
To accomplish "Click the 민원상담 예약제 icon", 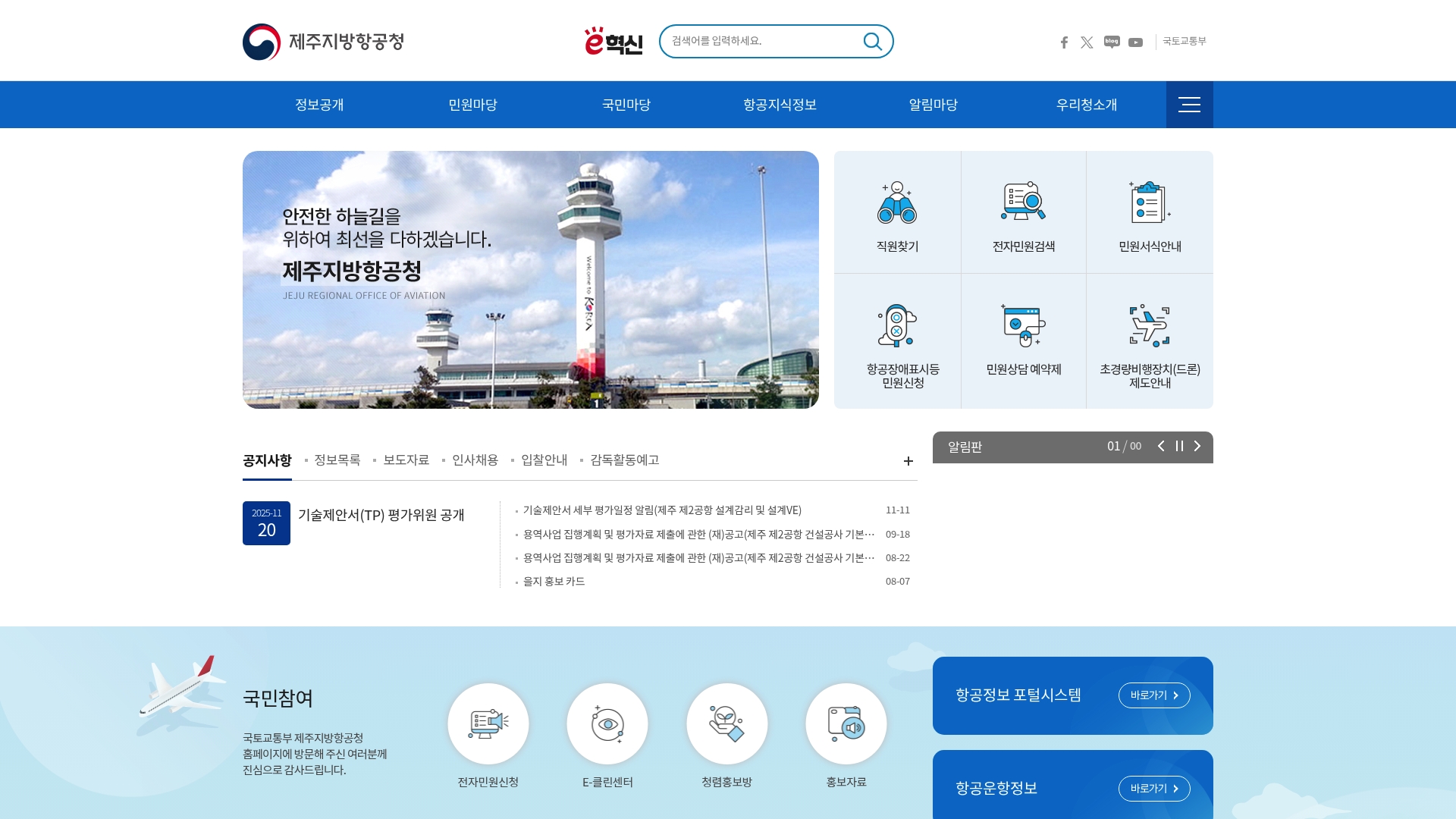I will tap(1024, 325).
